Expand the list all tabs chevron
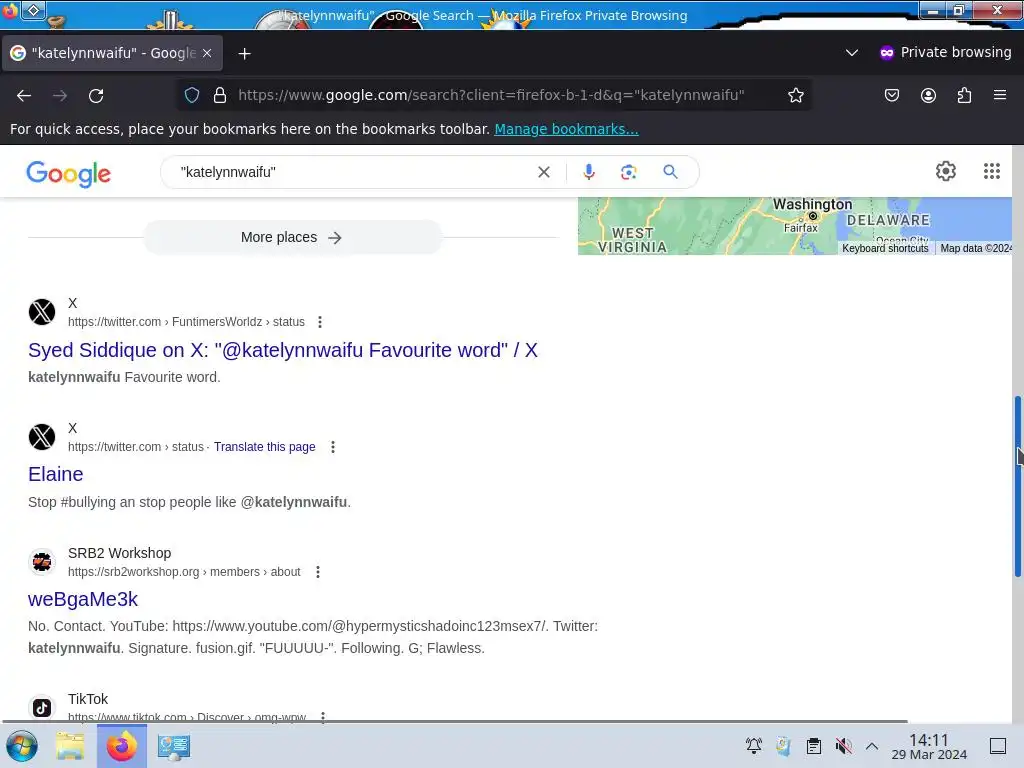The image size is (1024, 768). click(852, 53)
